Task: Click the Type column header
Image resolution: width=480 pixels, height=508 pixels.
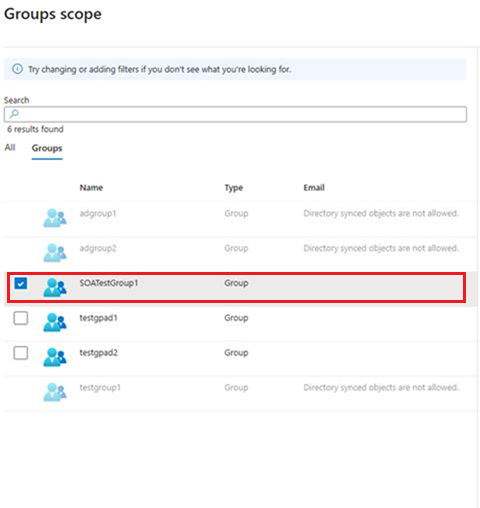Action: coord(234,188)
